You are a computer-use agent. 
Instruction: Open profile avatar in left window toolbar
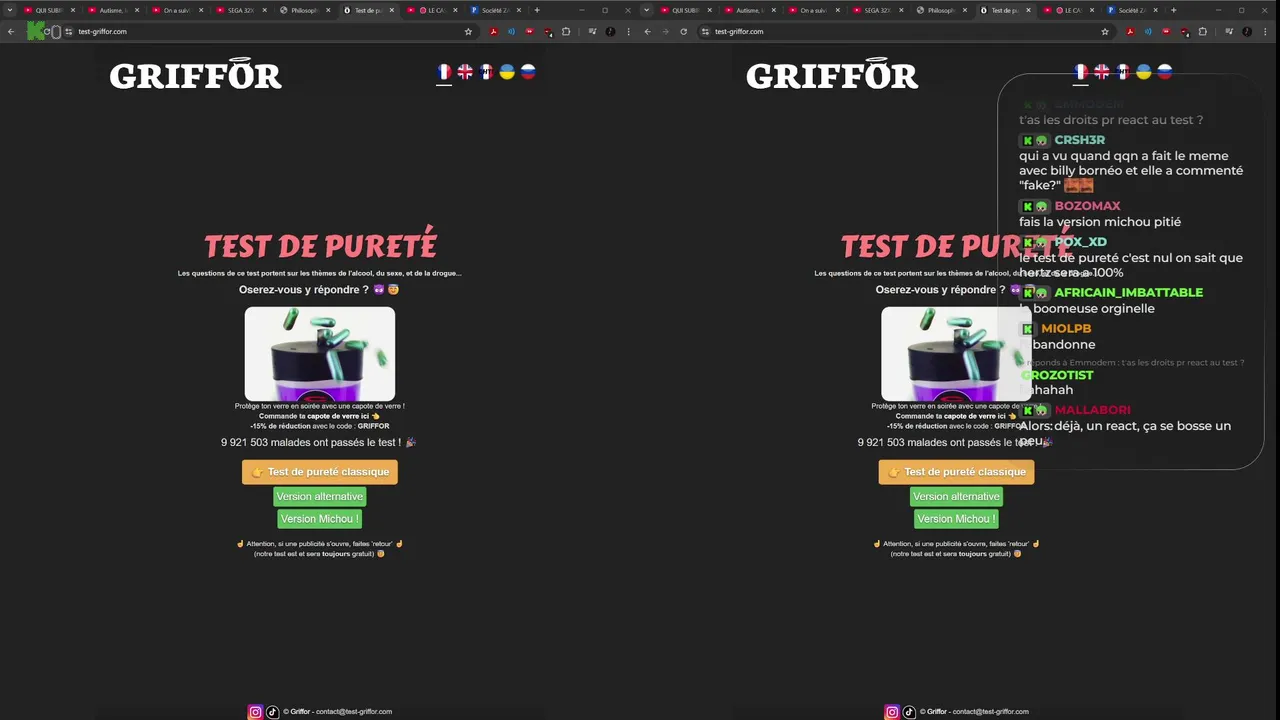[610, 31]
